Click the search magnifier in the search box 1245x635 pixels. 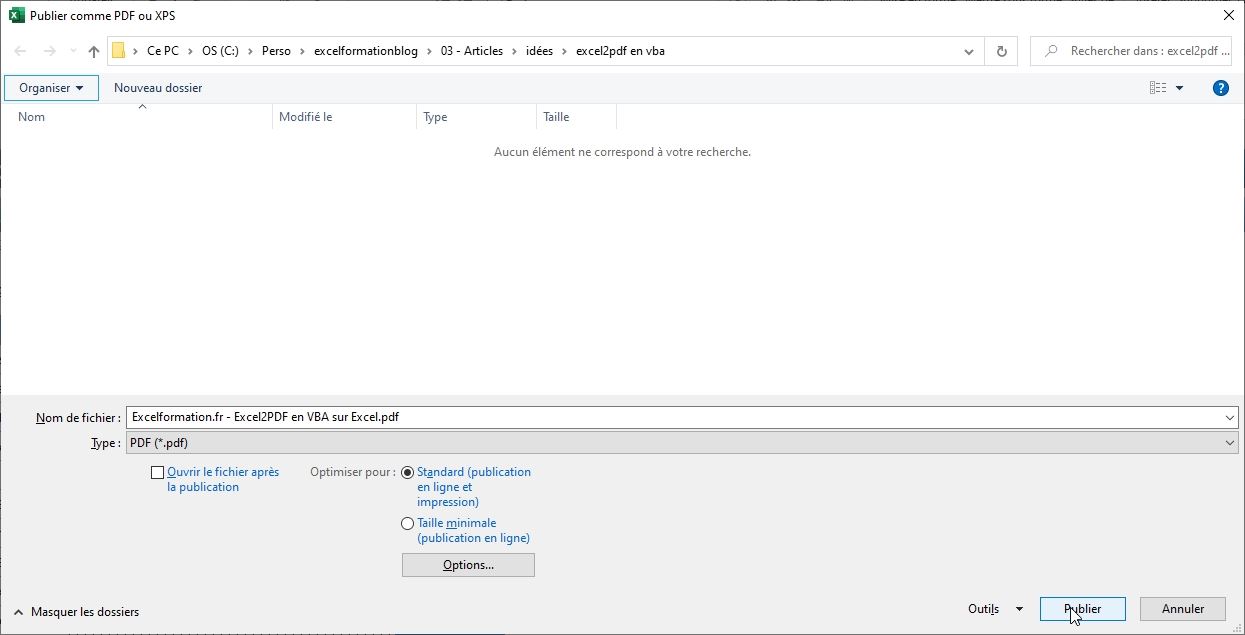tap(1054, 50)
